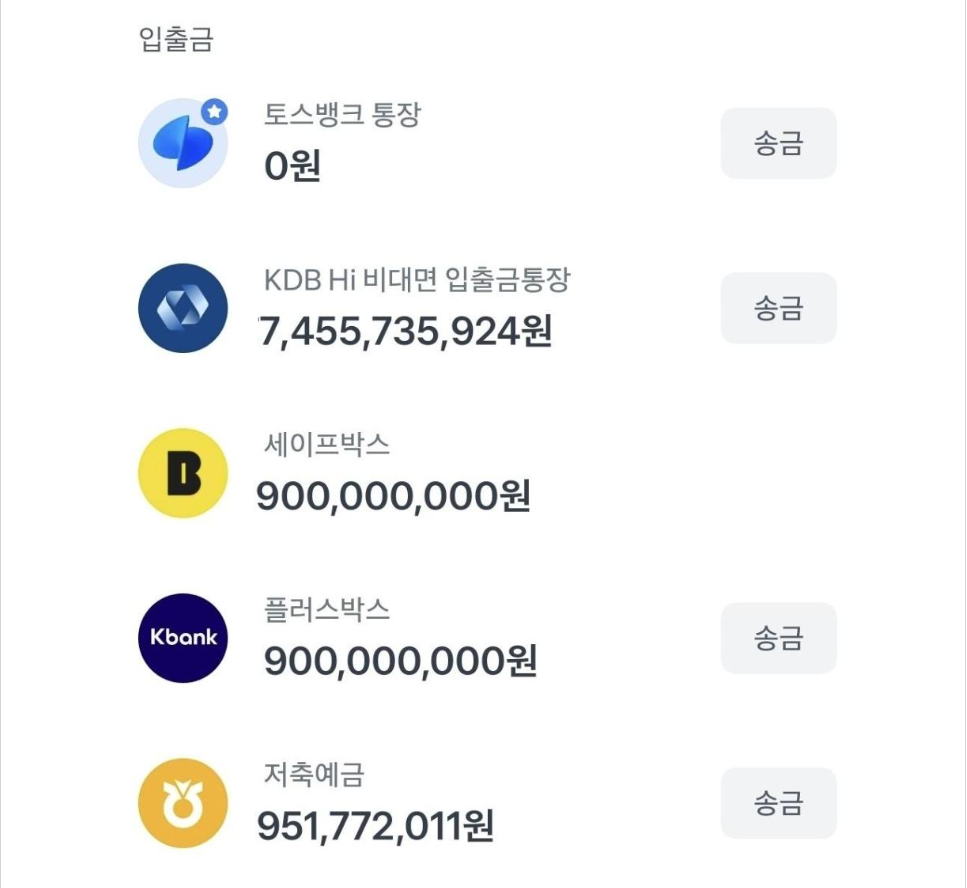The image size is (967, 888).
Task: Select the KDB bank emblem icon
Action: pyautogui.click(x=182, y=307)
